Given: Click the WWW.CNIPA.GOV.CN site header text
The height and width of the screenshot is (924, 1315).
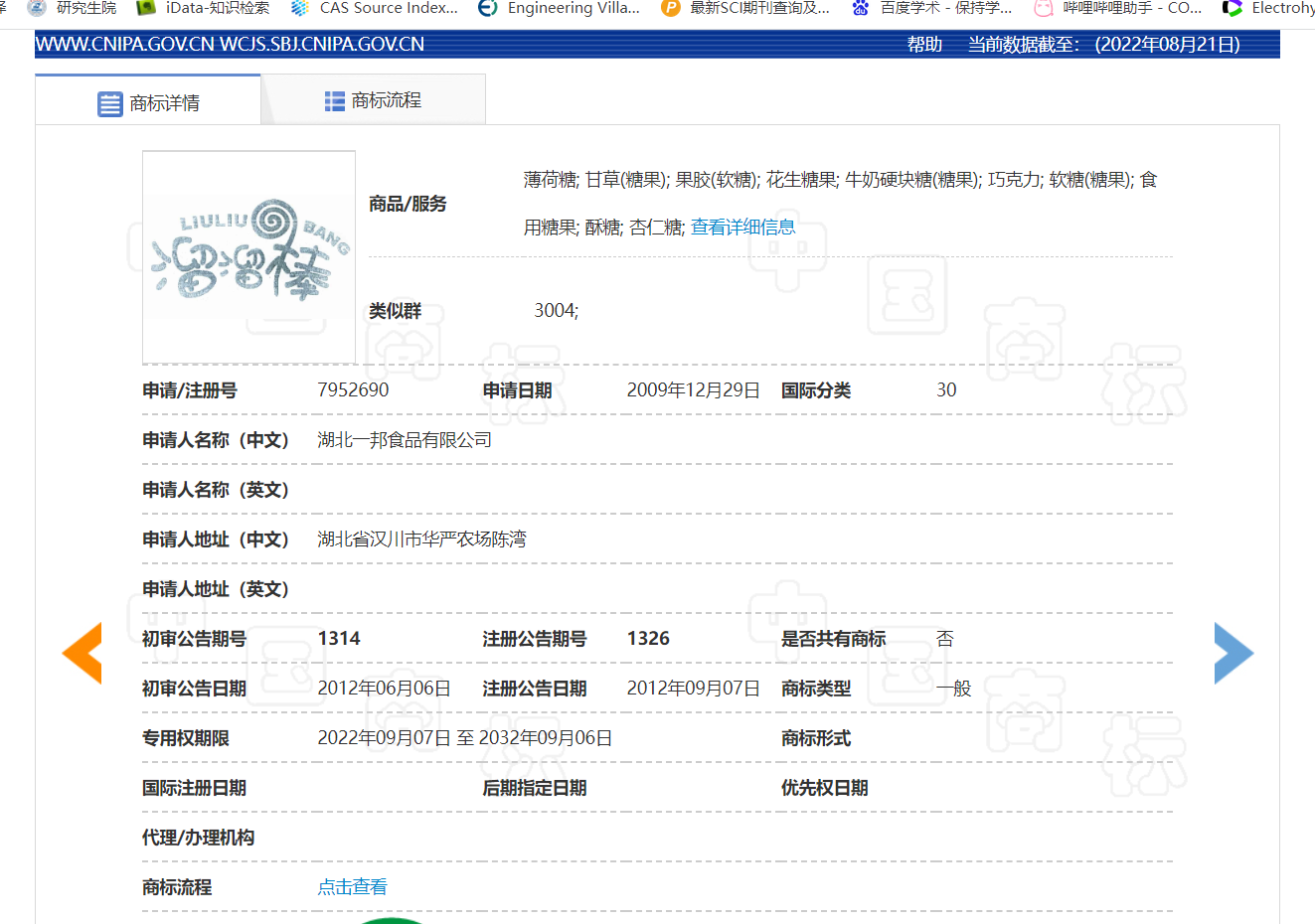Looking at the screenshot, I should tap(230, 45).
